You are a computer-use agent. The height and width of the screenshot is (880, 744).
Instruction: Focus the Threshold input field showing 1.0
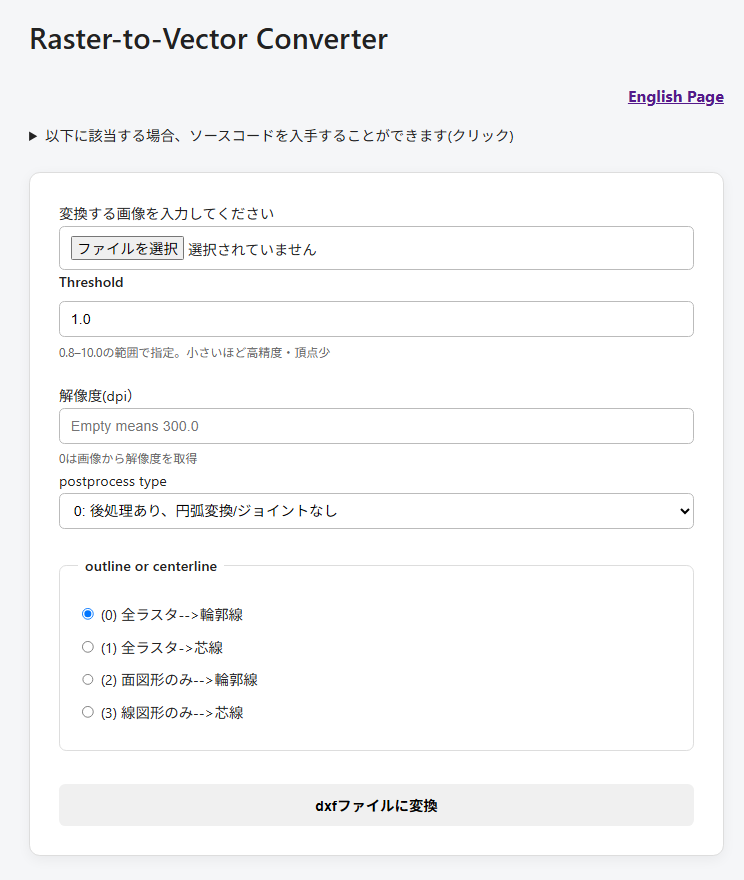pos(376,319)
